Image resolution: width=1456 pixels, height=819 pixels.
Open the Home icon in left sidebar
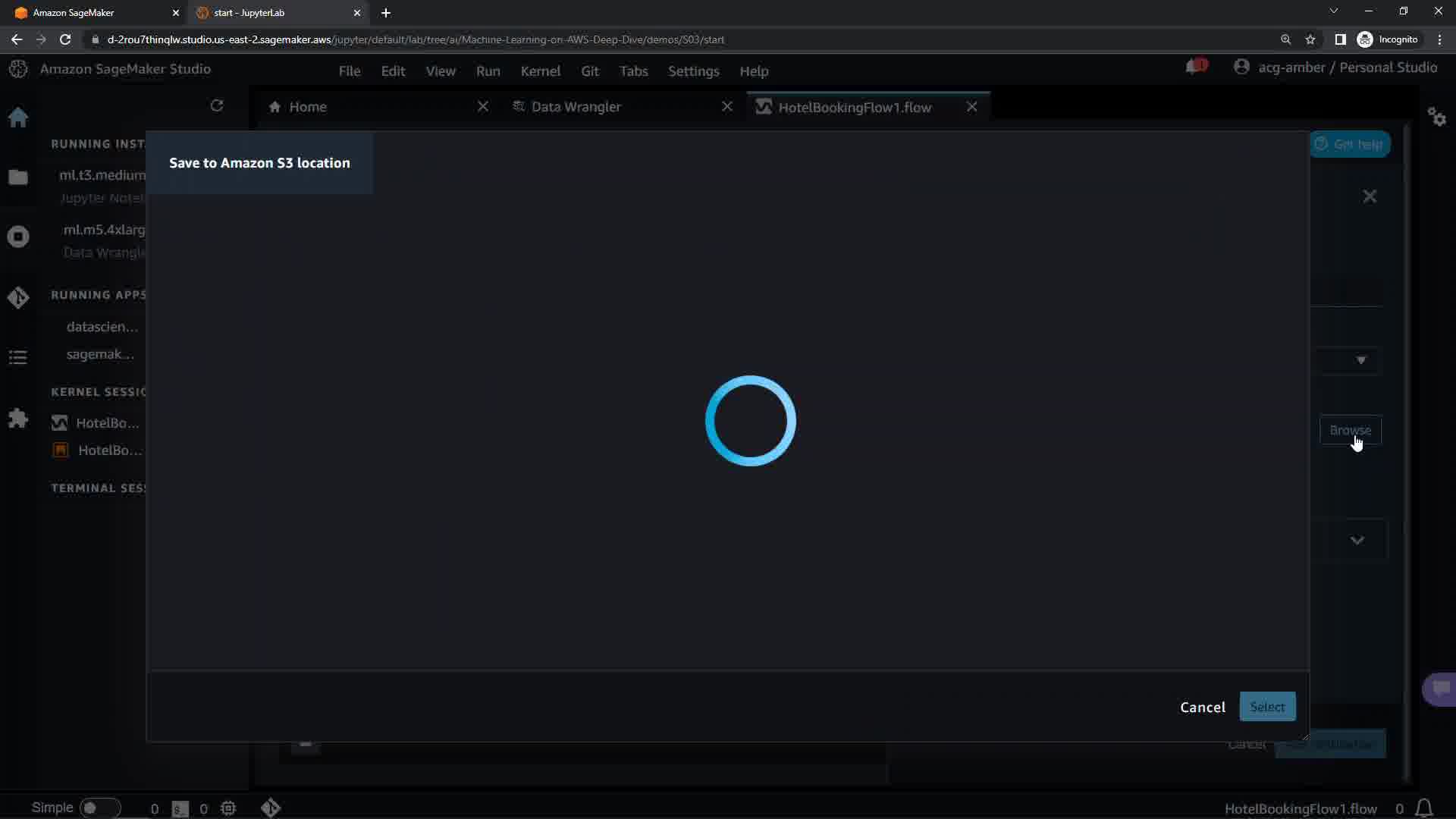(x=18, y=118)
